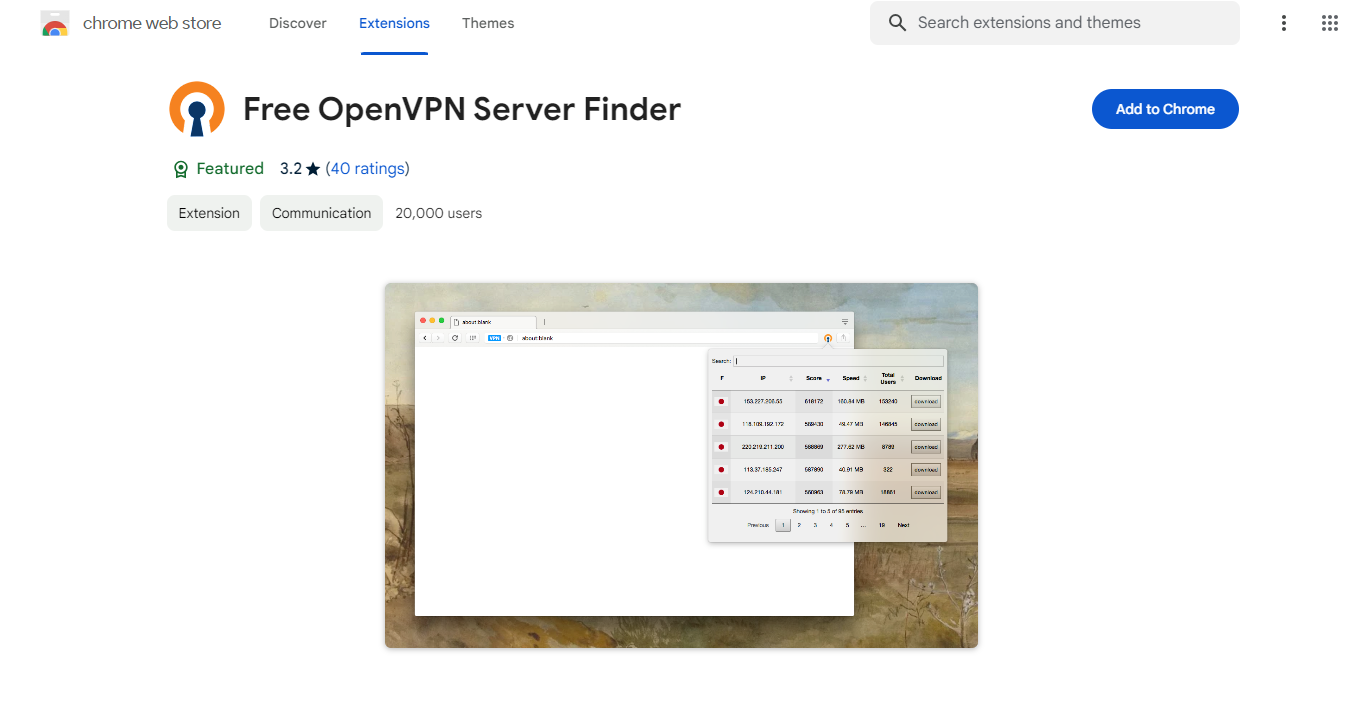Focus the Search extensions and themes field
1348x702 pixels.
[x=1055, y=23]
